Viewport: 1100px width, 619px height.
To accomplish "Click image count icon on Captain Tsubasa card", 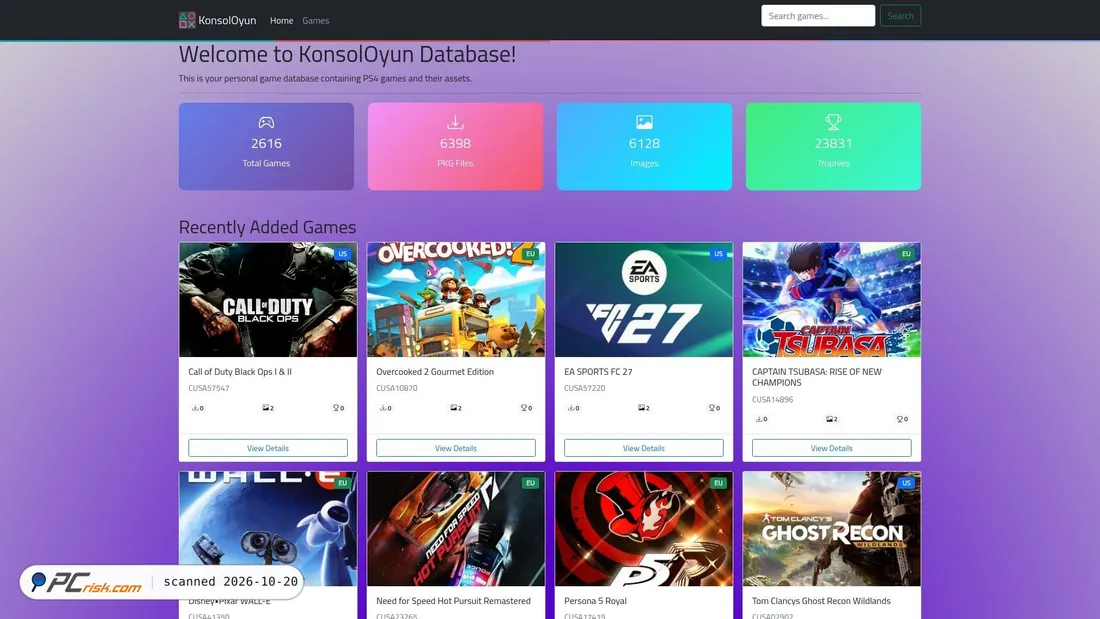I will click(x=830, y=419).
